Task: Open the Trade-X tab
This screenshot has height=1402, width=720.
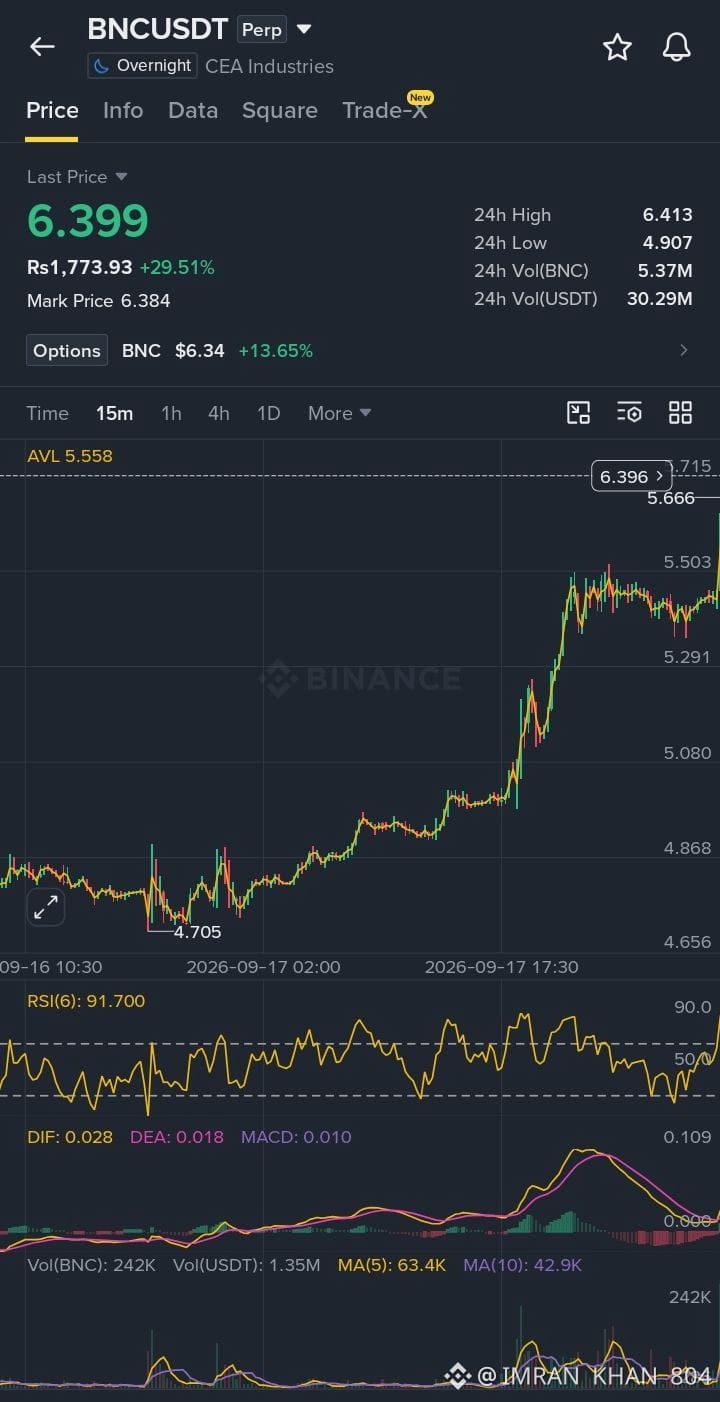Action: pyautogui.click(x=385, y=111)
